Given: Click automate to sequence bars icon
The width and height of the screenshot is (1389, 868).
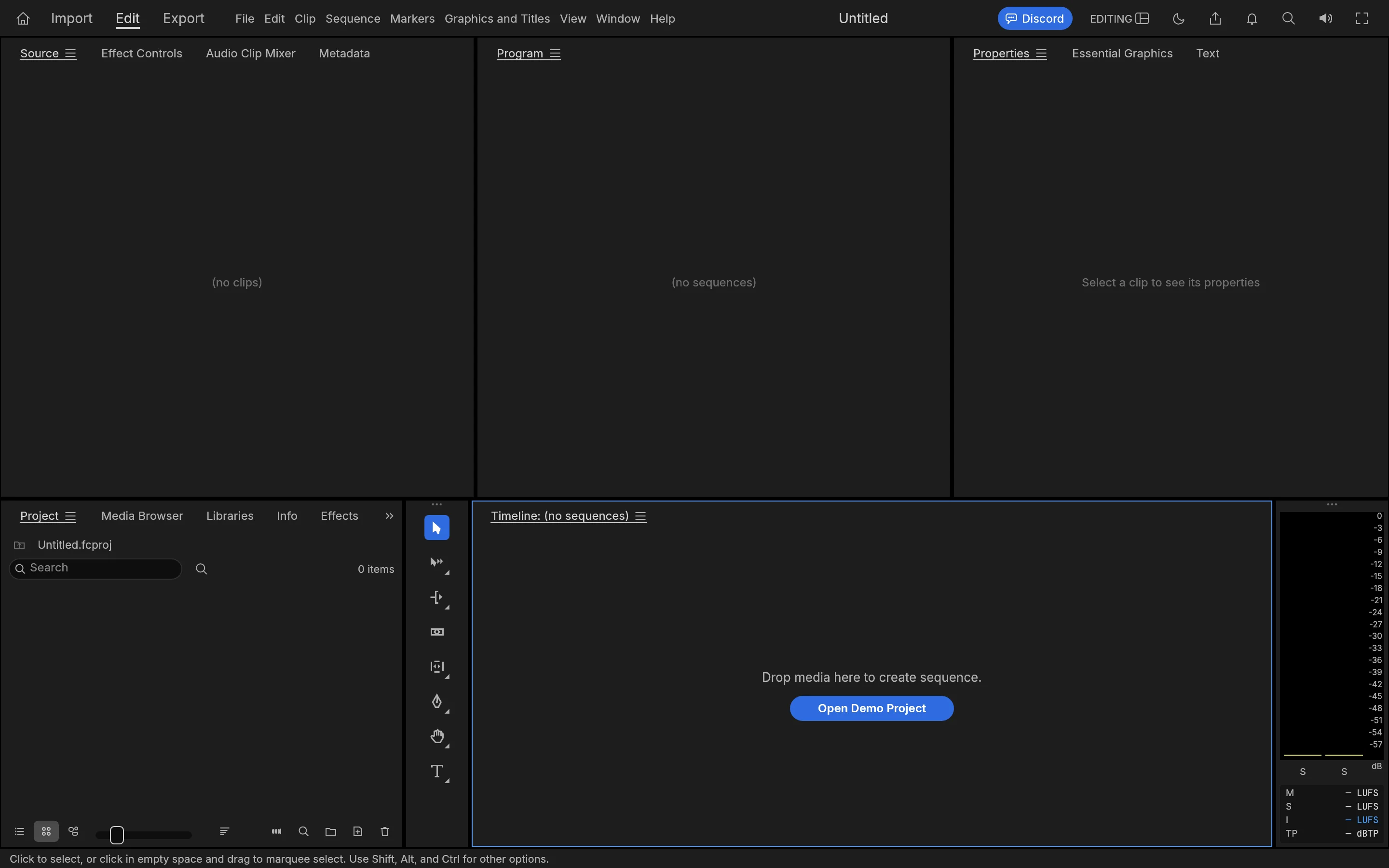Looking at the screenshot, I should point(277,831).
